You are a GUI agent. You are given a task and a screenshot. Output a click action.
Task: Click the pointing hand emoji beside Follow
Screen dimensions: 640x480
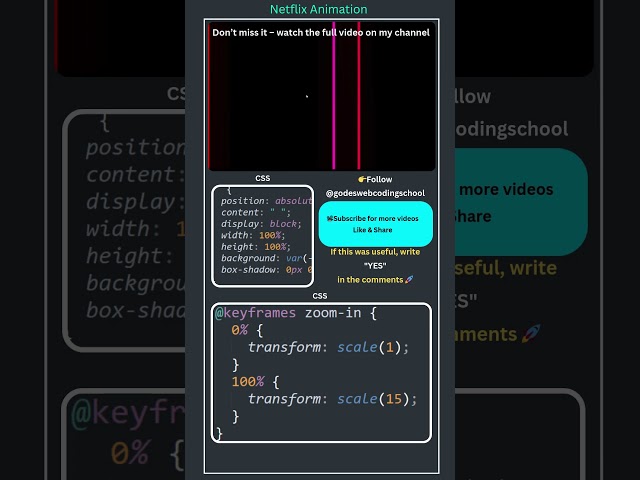click(x=362, y=179)
